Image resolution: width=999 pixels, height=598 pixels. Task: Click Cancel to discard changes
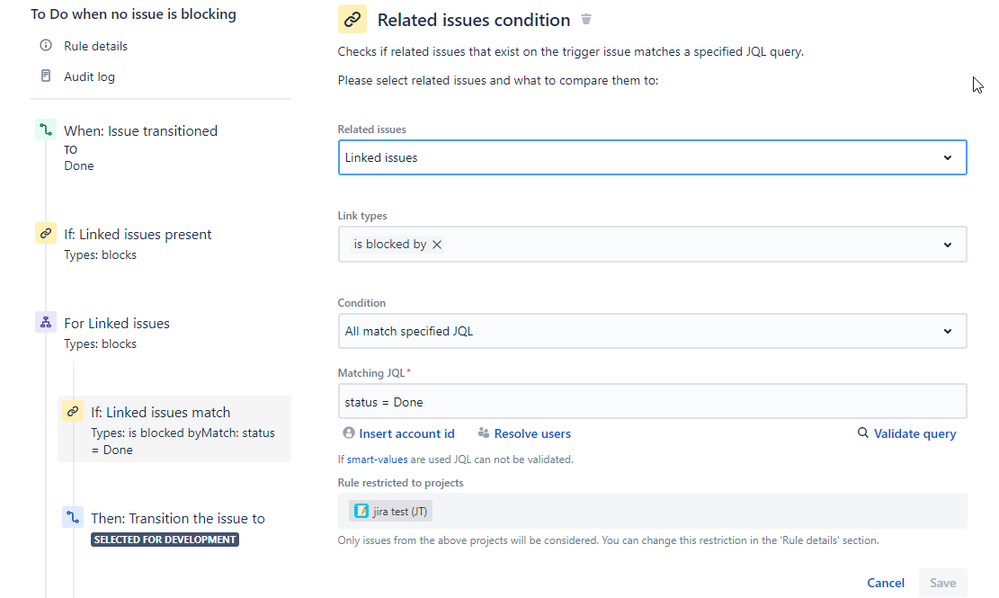[885, 582]
